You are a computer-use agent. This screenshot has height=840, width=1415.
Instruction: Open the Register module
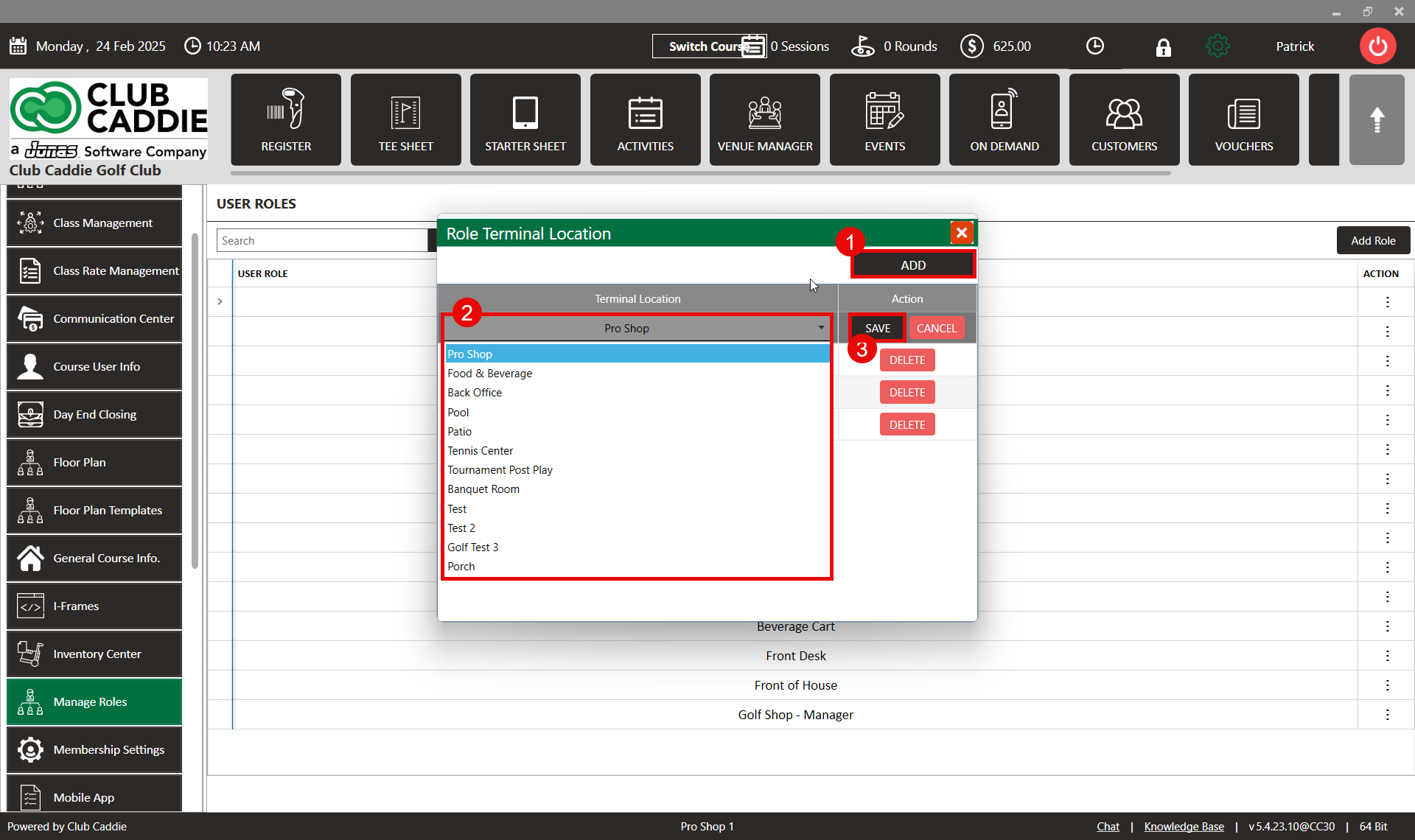click(286, 119)
